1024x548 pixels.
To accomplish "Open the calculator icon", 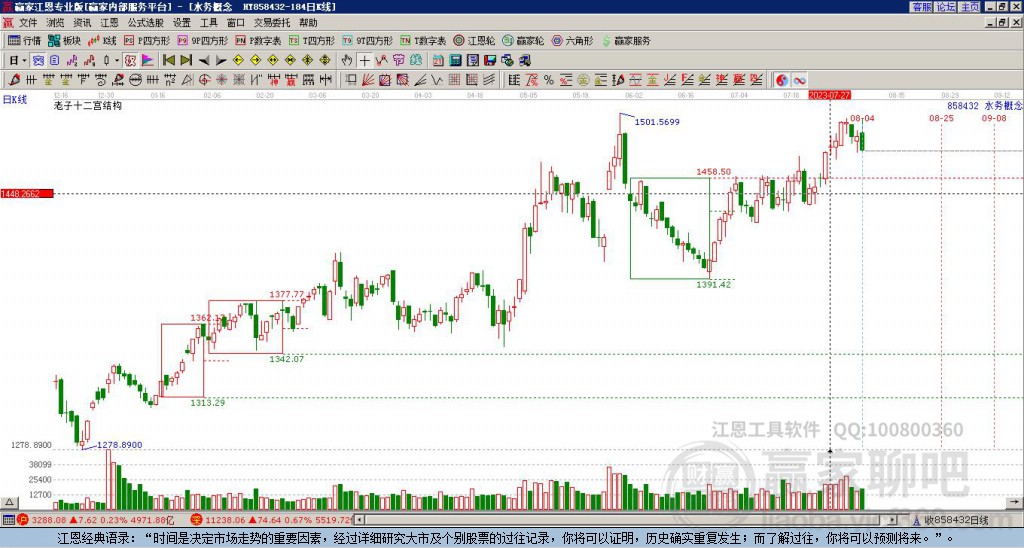I will [456, 61].
